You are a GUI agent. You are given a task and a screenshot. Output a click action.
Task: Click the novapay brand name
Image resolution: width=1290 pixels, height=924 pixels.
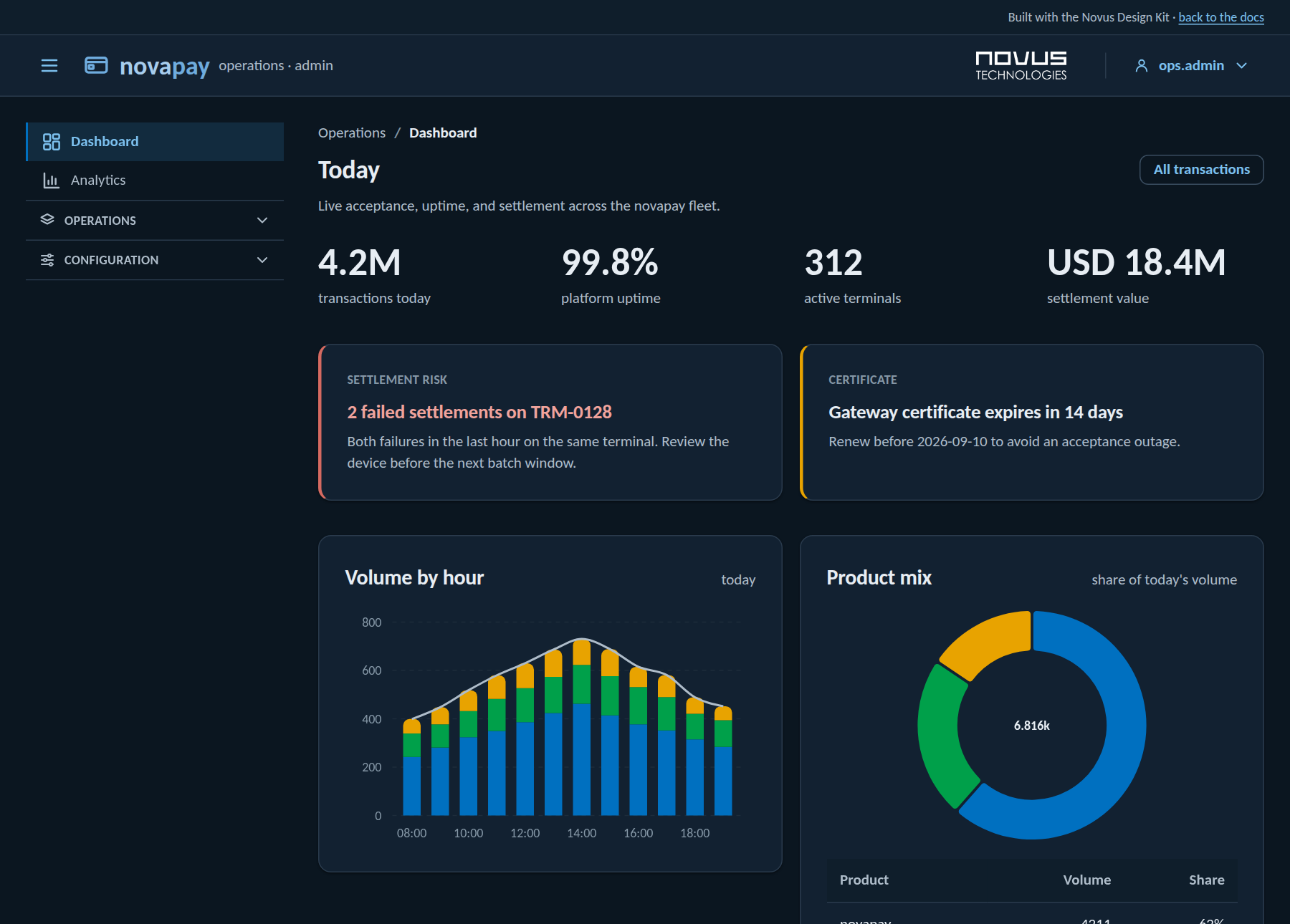(x=165, y=66)
